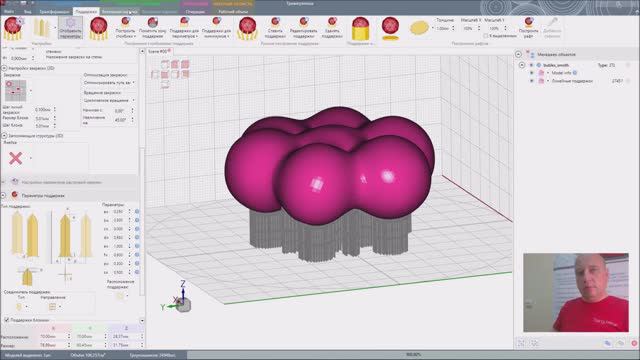
Task: Click the red-filled view preset in top row
Action: 175,64
